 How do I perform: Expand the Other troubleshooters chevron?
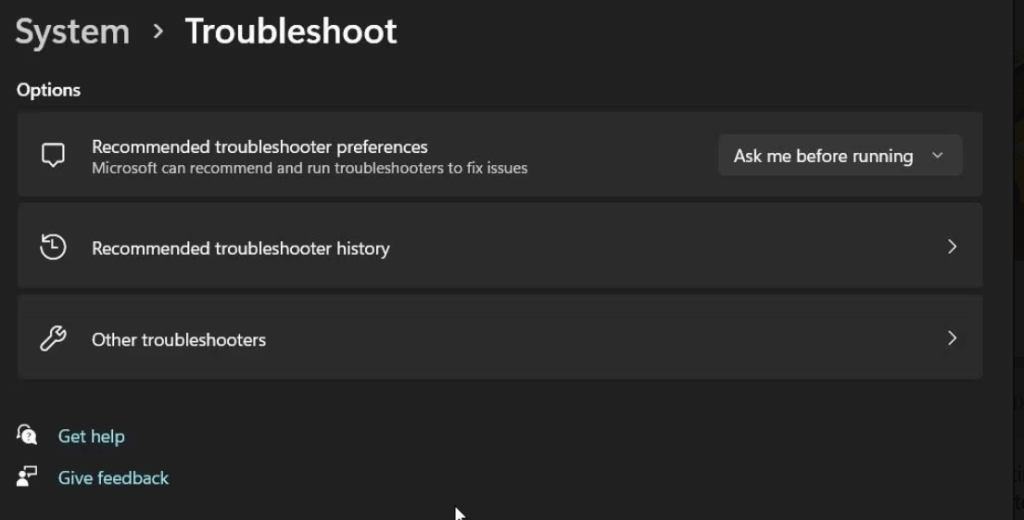tap(952, 338)
